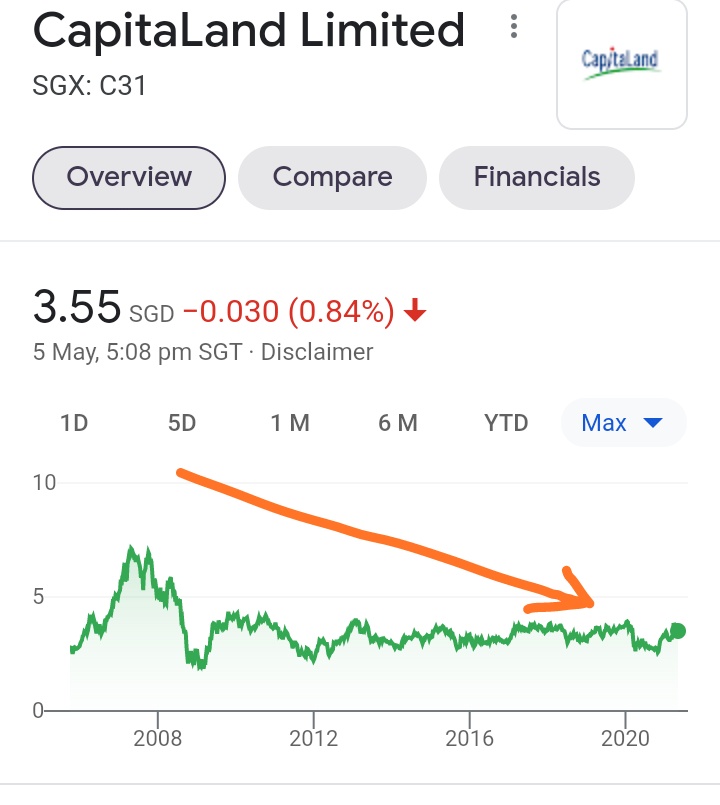Image resolution: width=720 pixels, height=805 pixels.
Task: Tap the CapitaLand logo thumbnail
Action: pyautogui.click(x=622, y=64)
